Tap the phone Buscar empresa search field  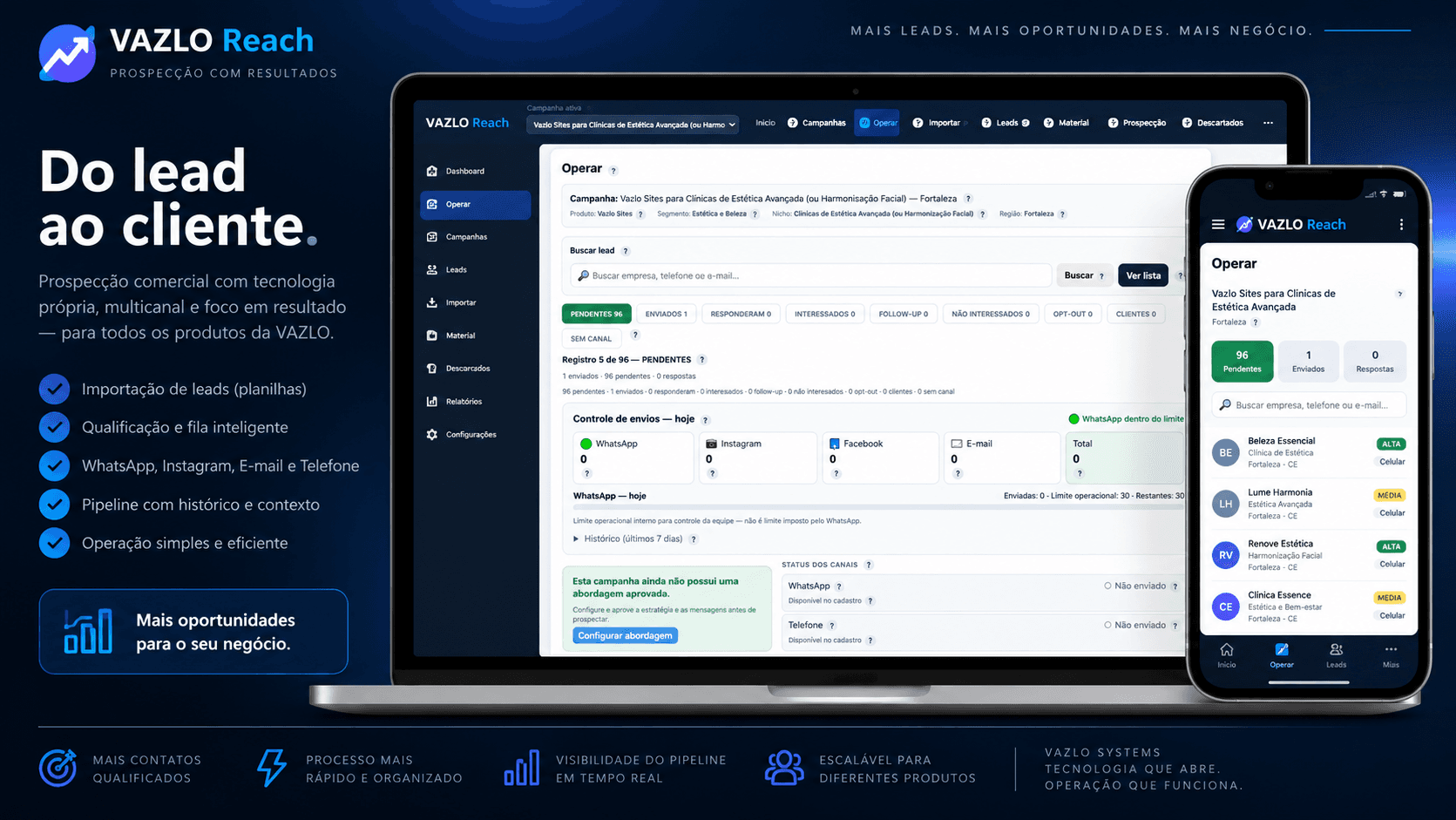[1309, 405]
